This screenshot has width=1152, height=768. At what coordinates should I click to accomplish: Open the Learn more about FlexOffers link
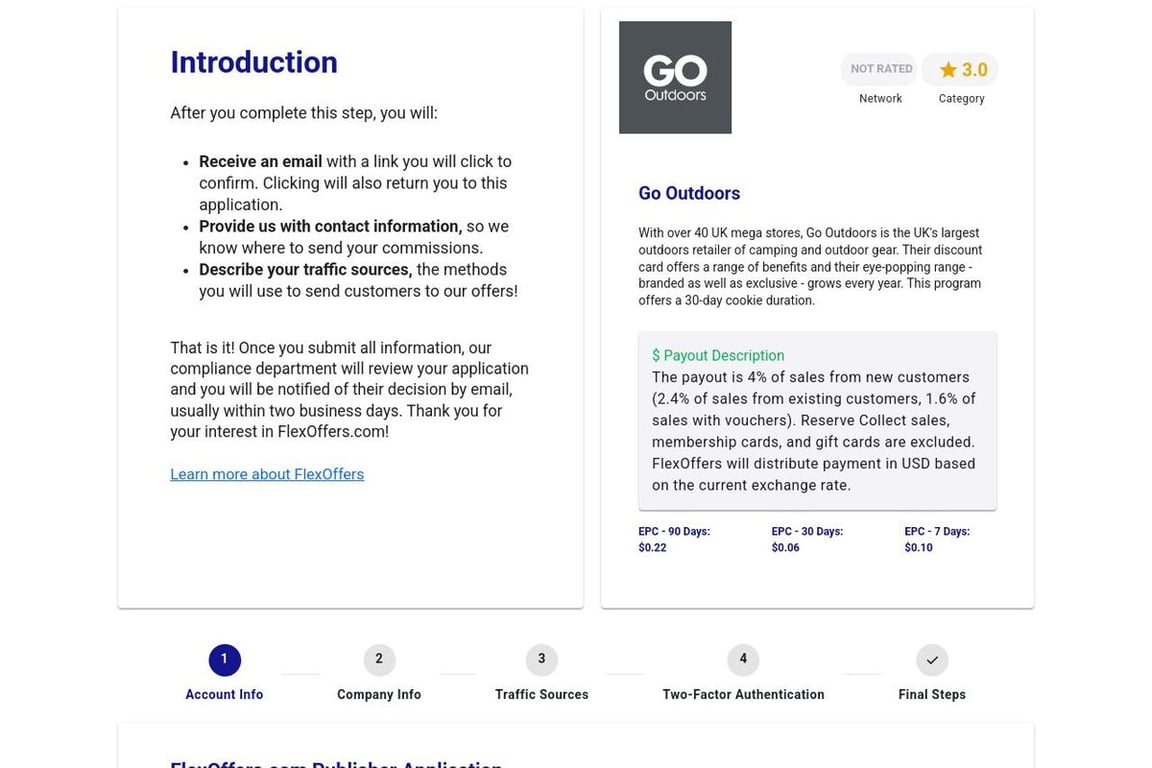(x=267, y=474)
